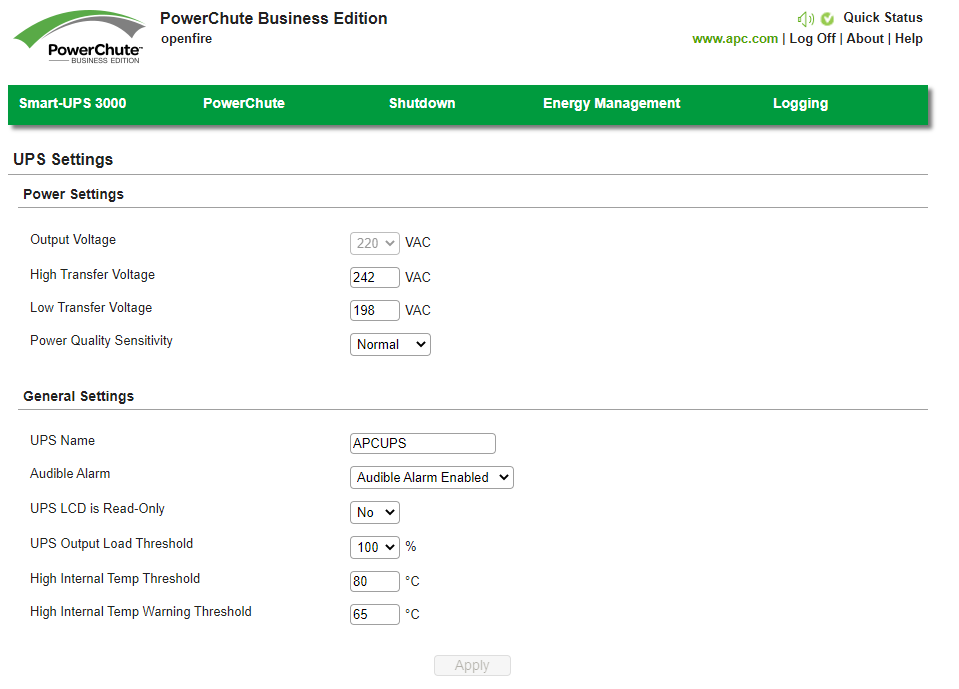Screen dimensions: 959x689
Task: Open the PowerChute menu
Action: click(x=243, y=103)
